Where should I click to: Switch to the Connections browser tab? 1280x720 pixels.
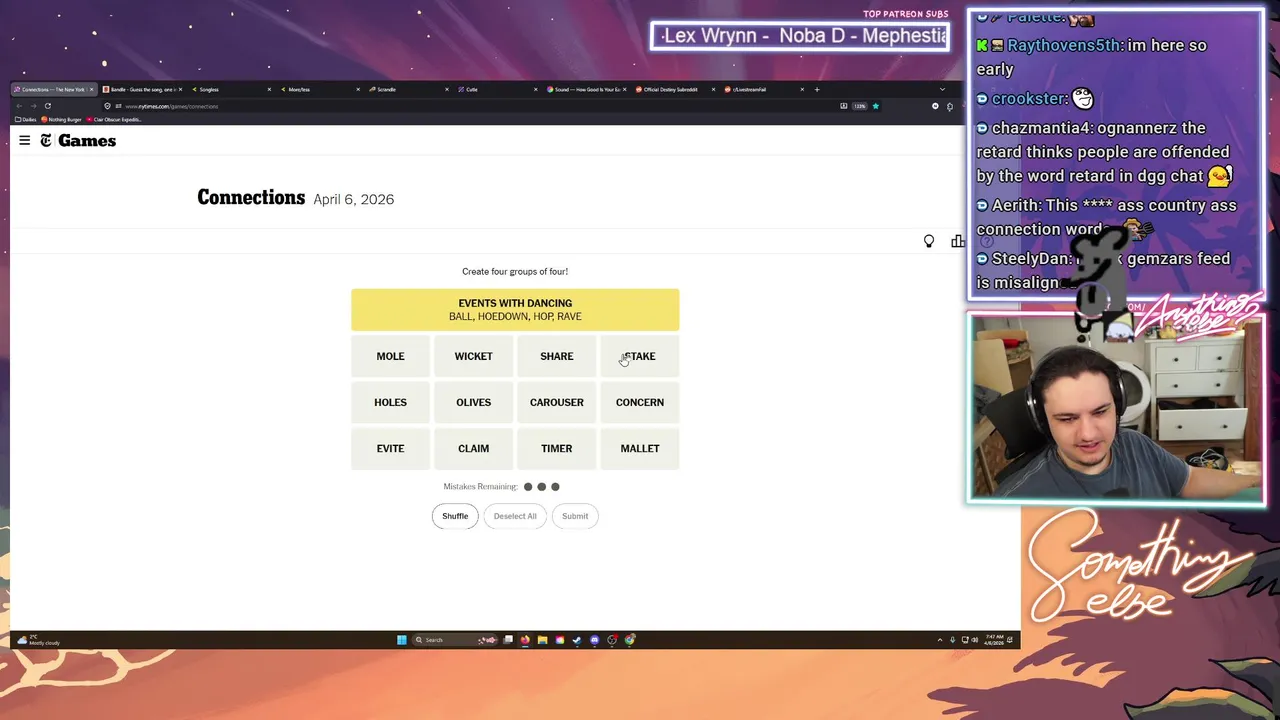point(52,89)
